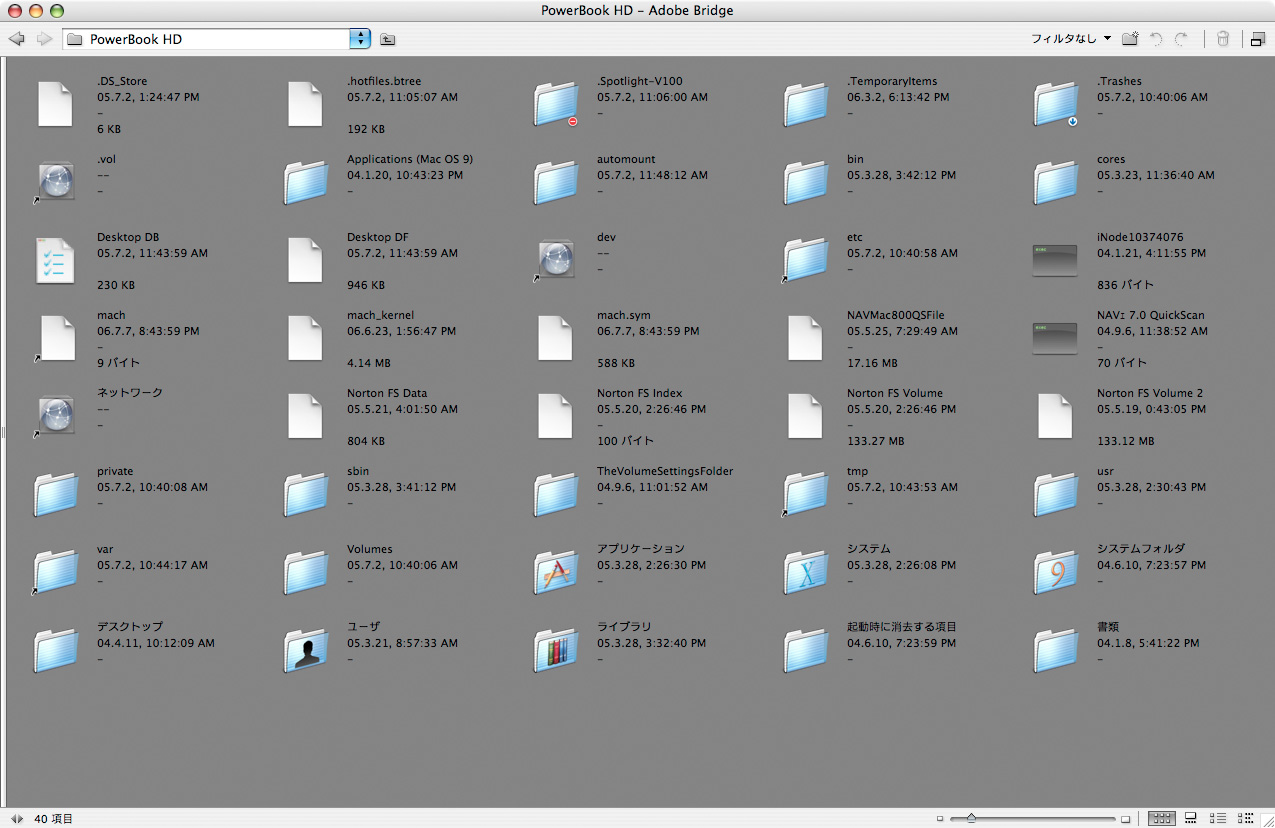Click the "etc" folder name
This screenshot has width=1275, height=828.
point(855,237)
